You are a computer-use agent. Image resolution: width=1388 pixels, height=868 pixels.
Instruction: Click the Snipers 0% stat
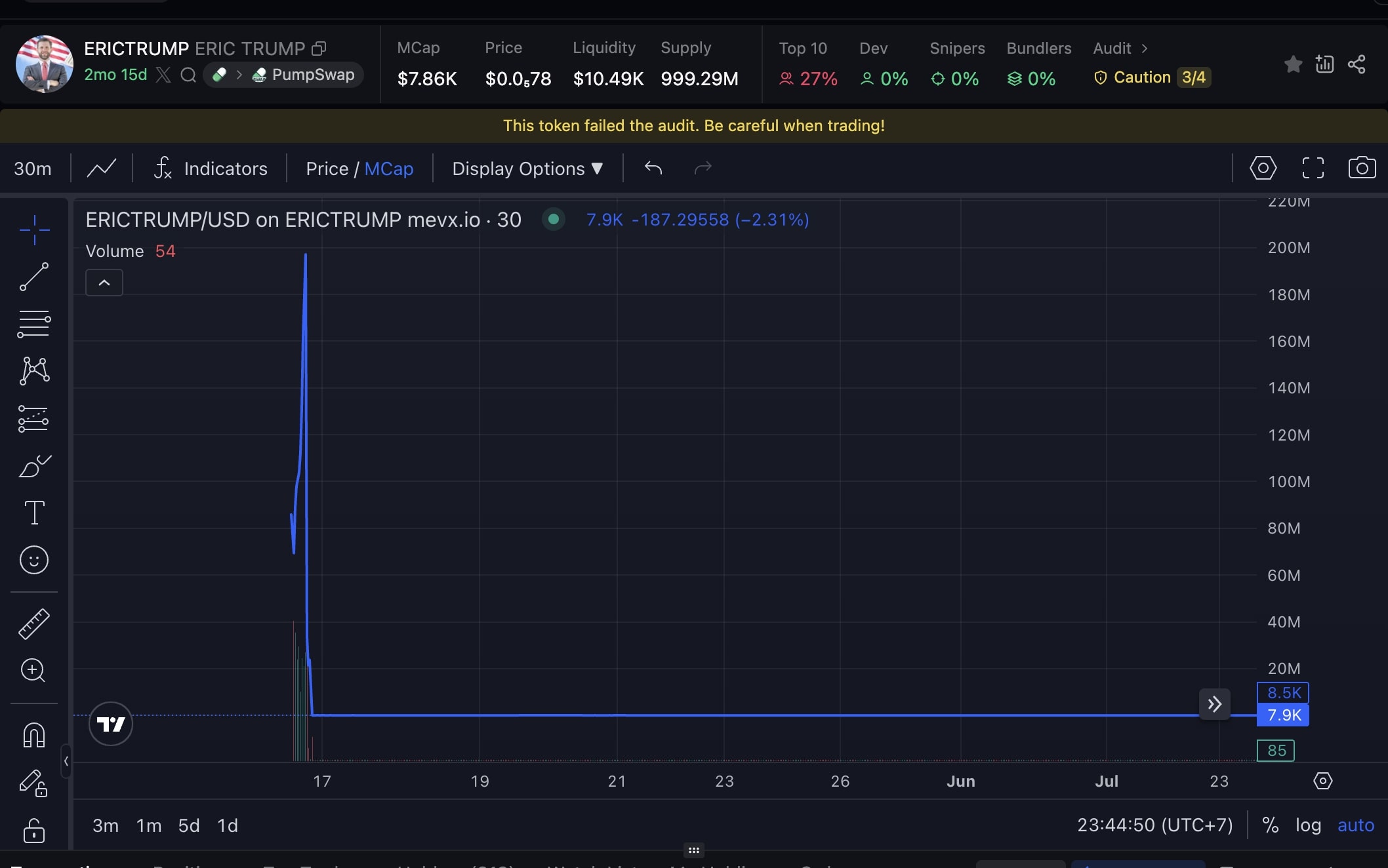957,64
